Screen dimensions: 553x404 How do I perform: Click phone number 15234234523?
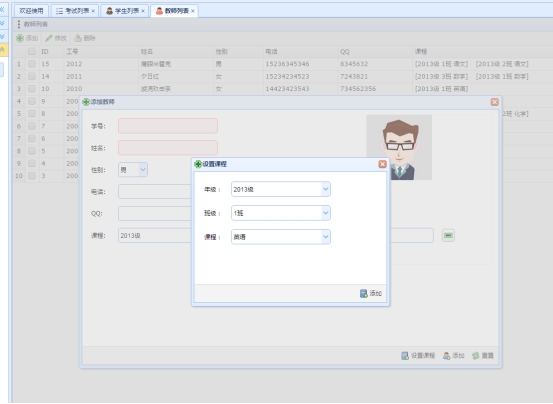pos(287,76)
